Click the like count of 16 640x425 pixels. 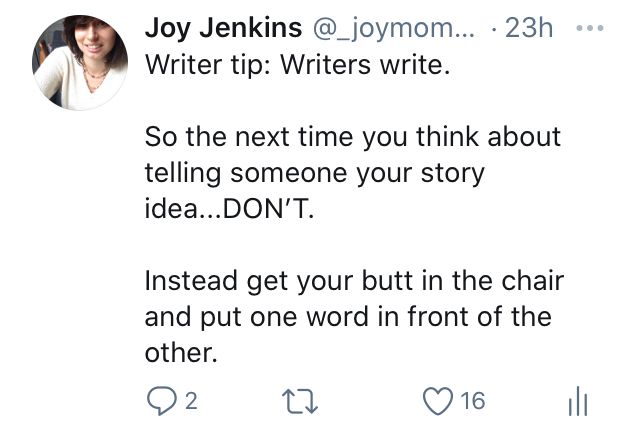[473, 401]
